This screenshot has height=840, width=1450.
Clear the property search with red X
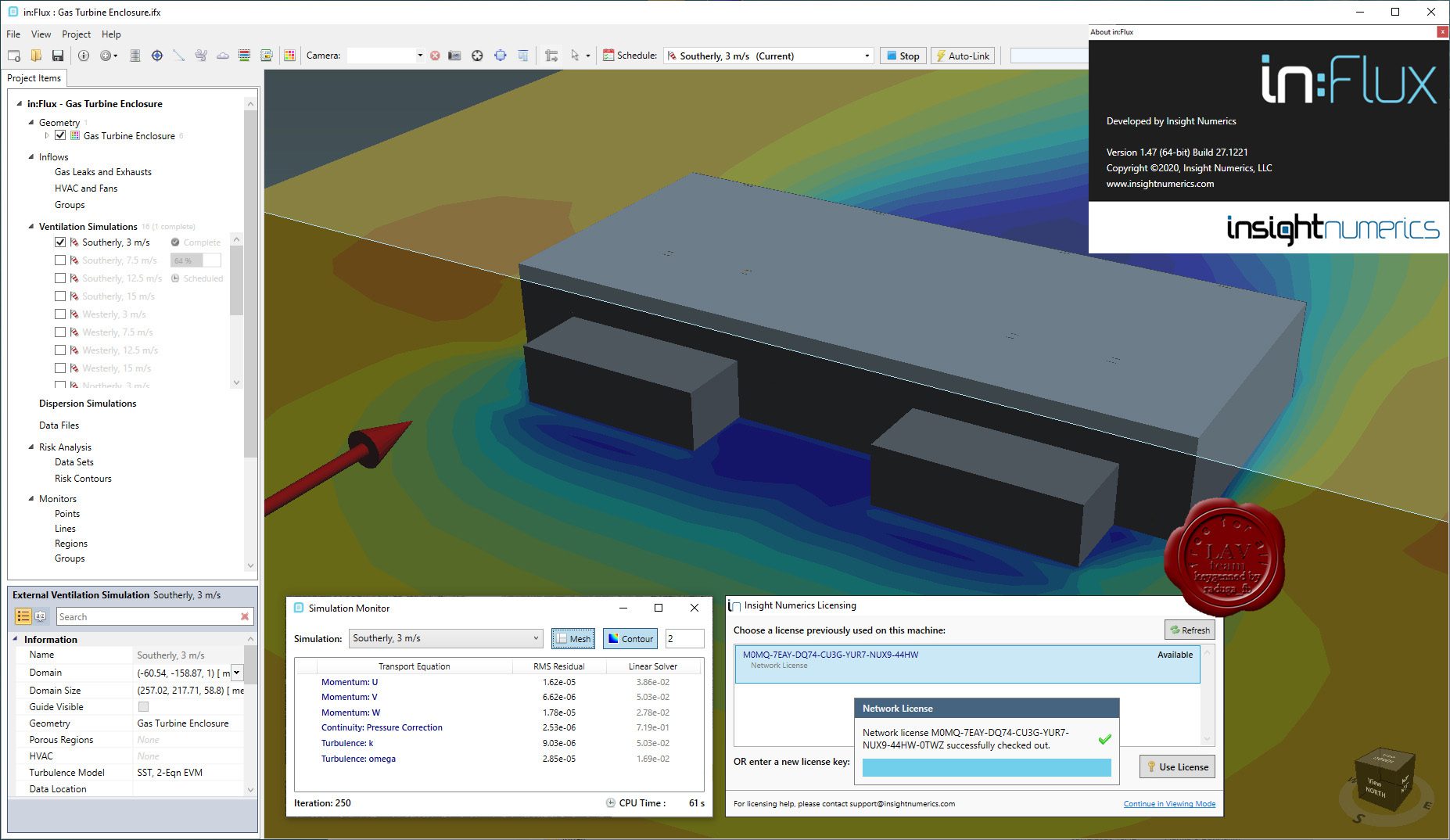[x=245, y=616]
